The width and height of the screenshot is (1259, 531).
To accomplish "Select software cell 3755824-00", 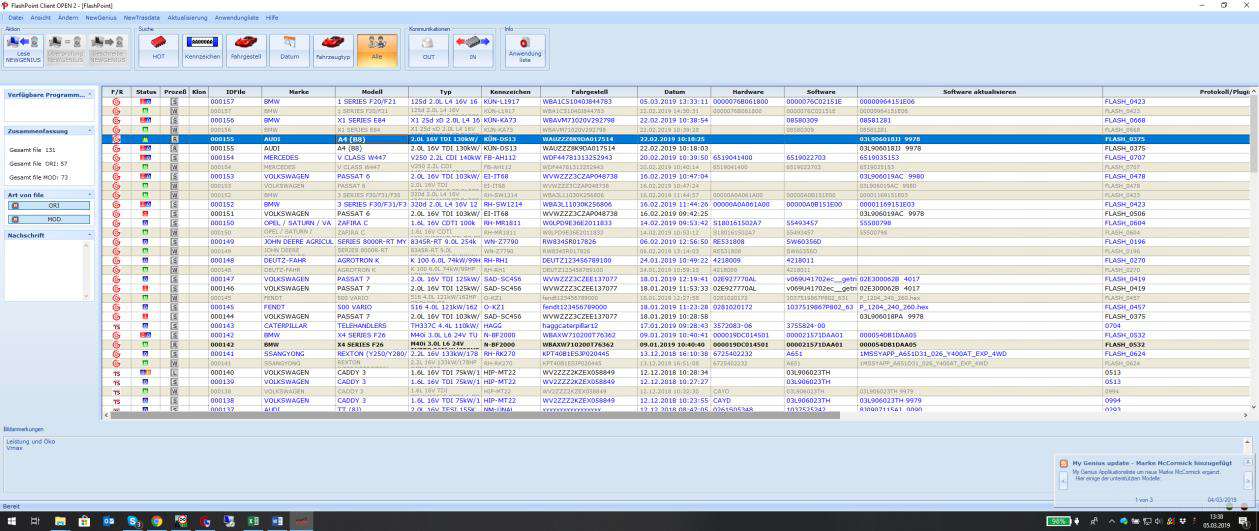I will tap(821, 325).
